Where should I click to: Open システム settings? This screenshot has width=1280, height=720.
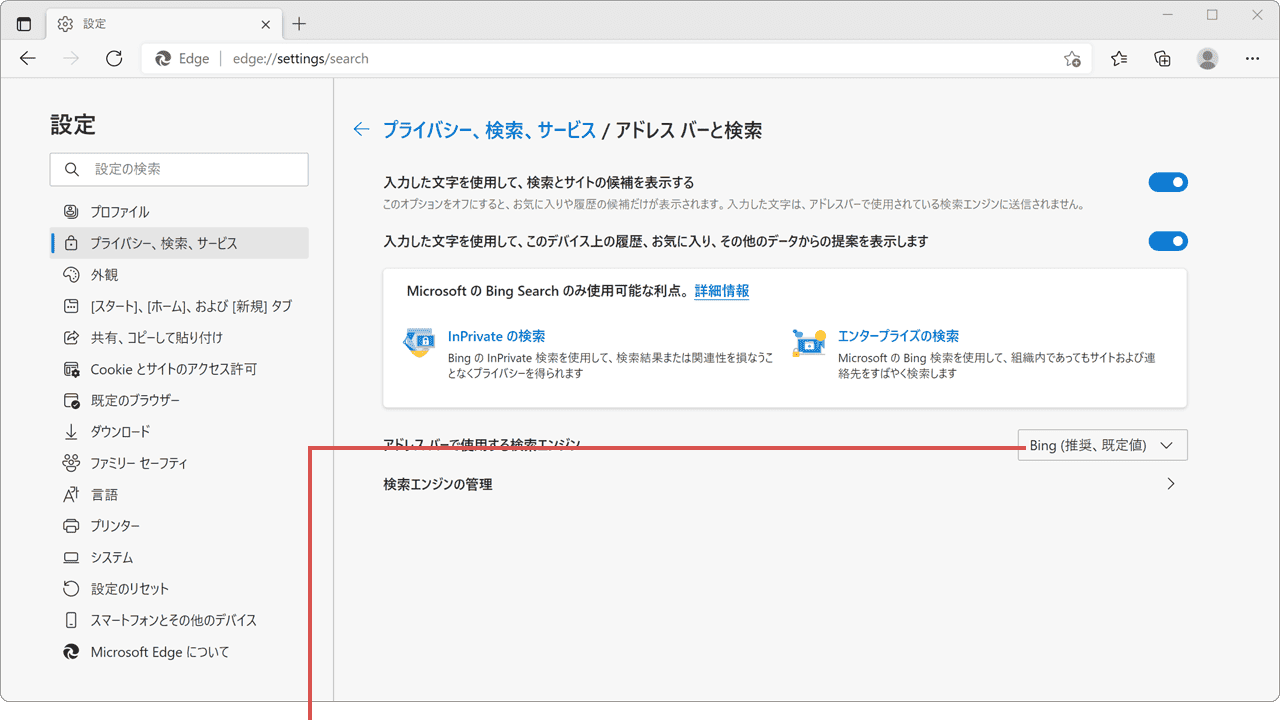[179, 558]
